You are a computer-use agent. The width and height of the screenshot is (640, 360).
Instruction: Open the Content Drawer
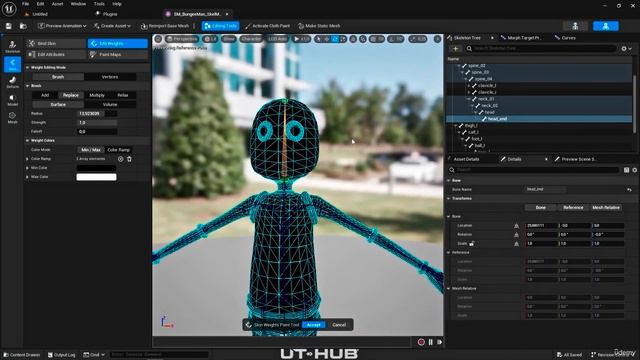[x=22, y=355]
